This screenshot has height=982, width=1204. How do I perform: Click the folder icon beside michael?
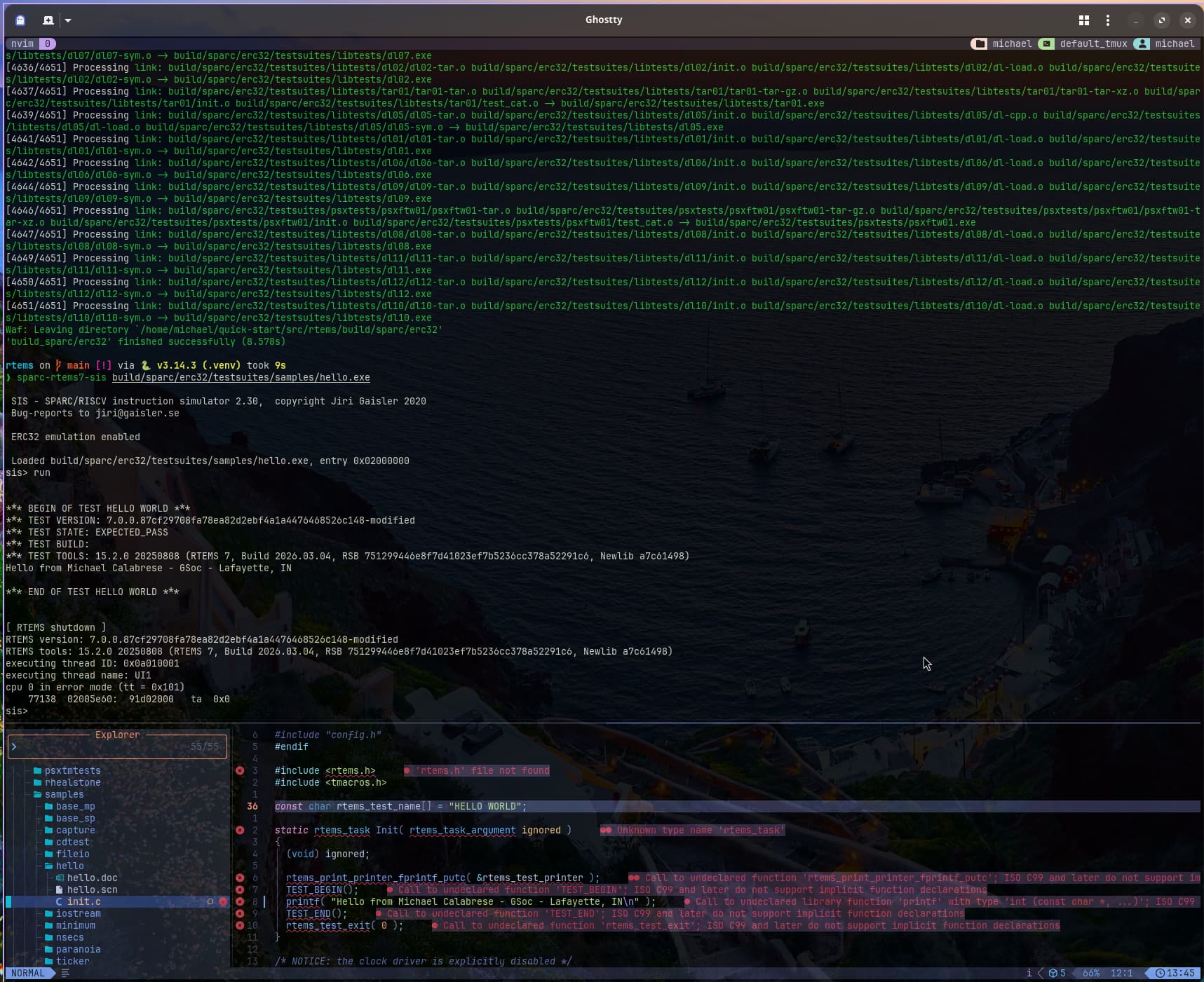[x=979, y=43]
